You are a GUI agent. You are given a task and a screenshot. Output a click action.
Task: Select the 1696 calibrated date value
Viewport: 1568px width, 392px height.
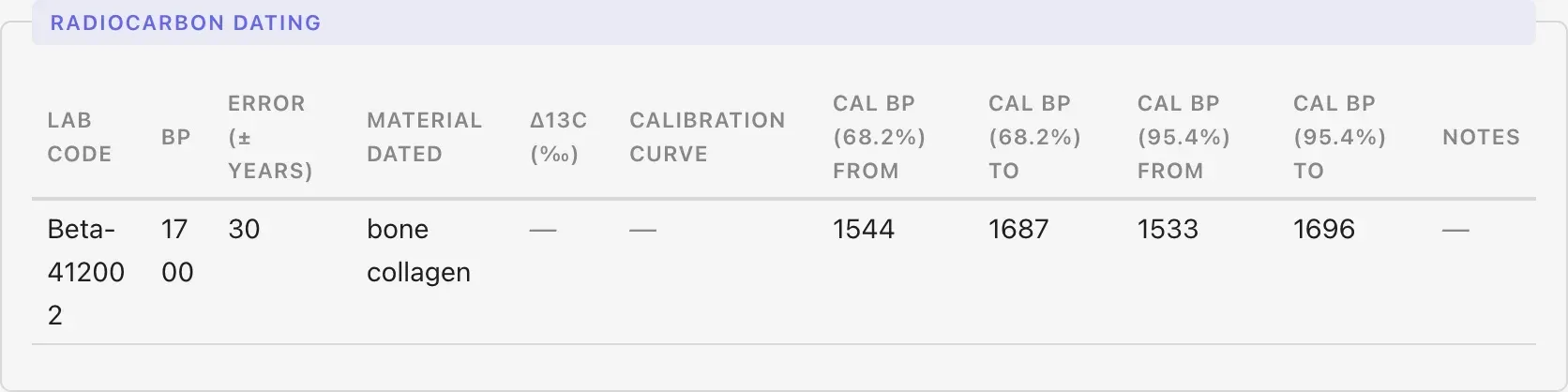pos(1324,229)
